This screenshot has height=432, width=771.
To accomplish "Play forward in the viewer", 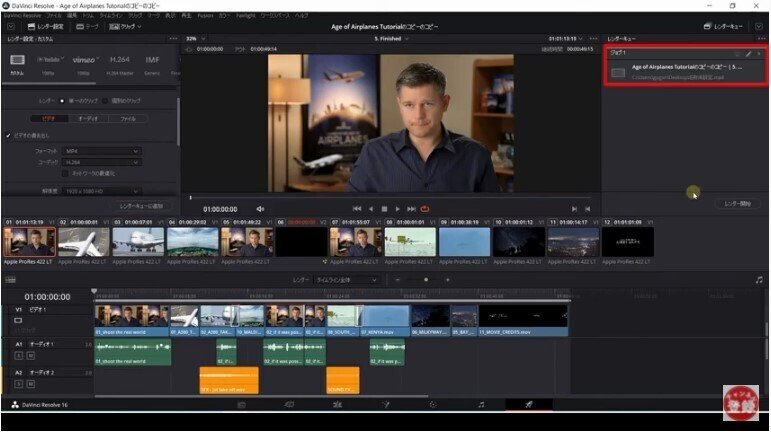I will (398, 209).
